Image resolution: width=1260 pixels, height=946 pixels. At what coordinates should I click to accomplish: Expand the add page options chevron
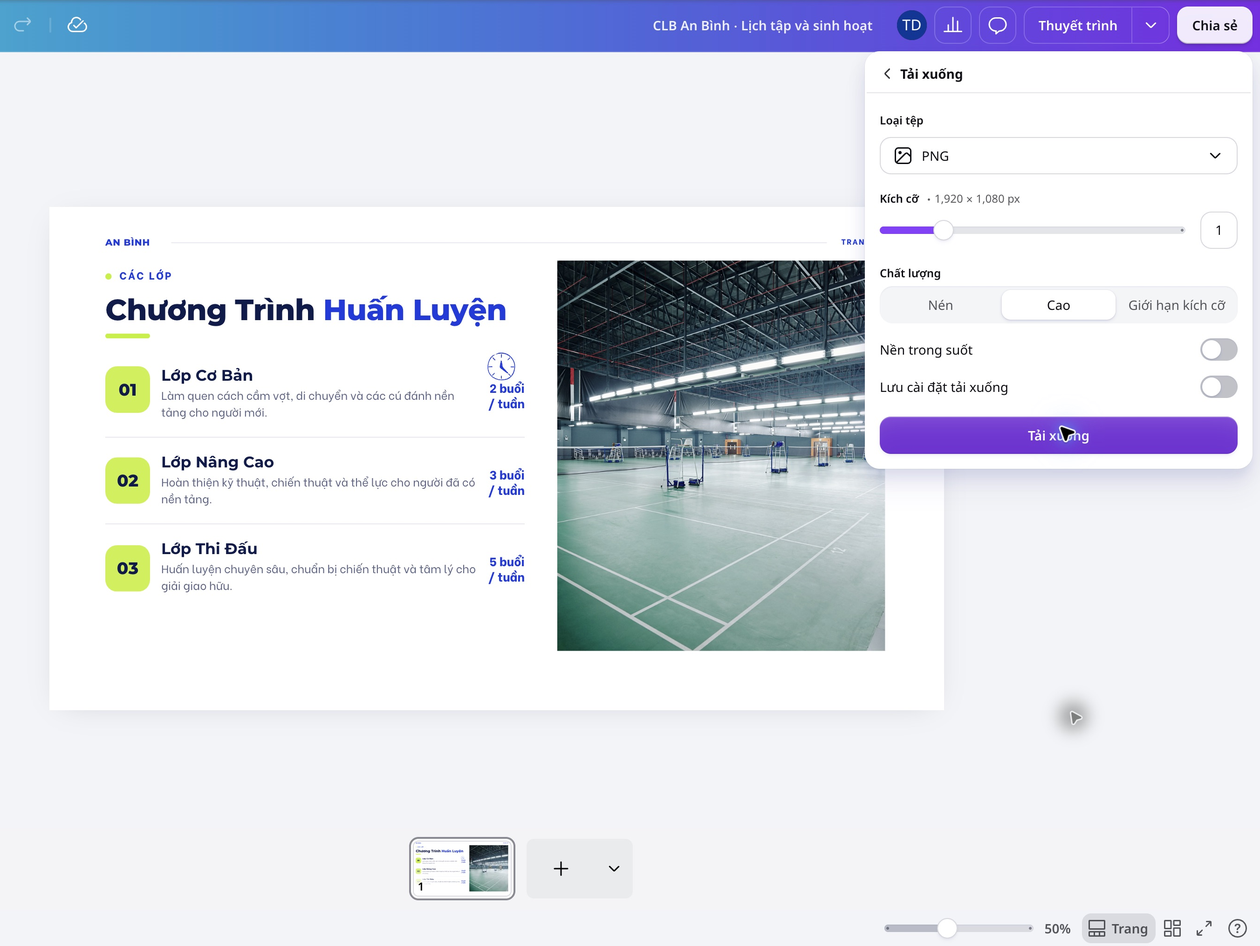click(614, 869)
